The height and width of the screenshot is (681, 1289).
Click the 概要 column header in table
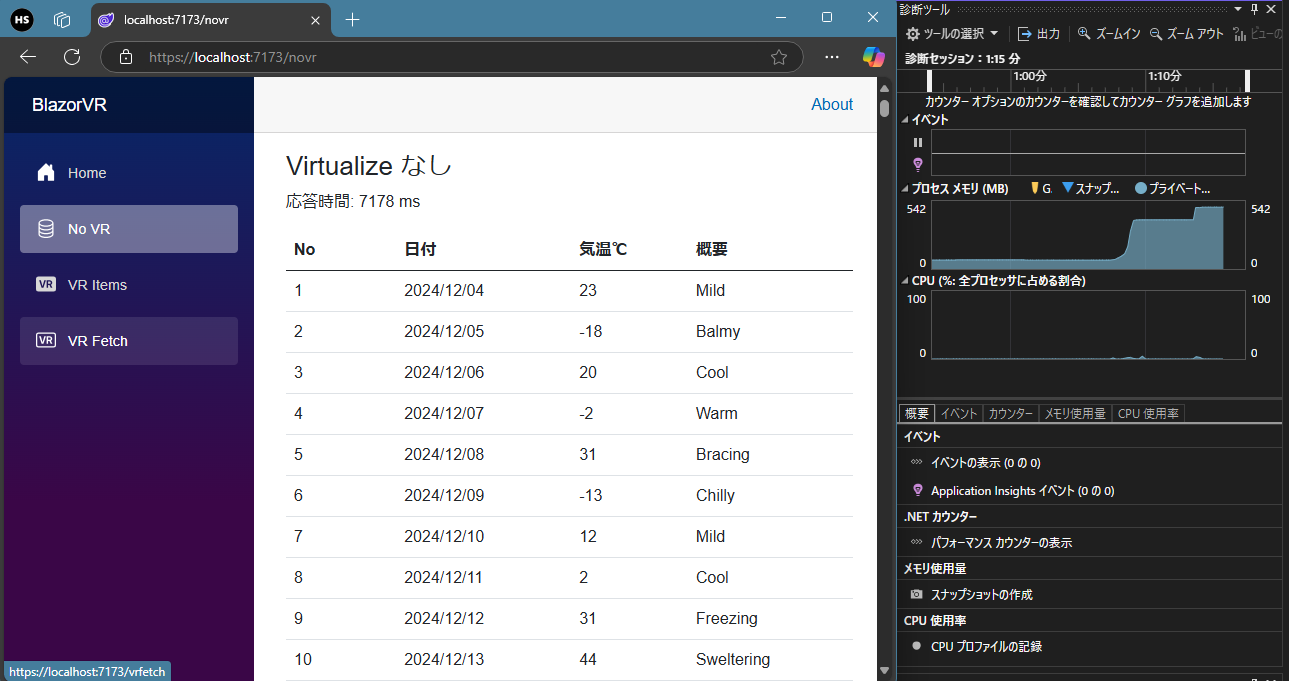point(712,249)
